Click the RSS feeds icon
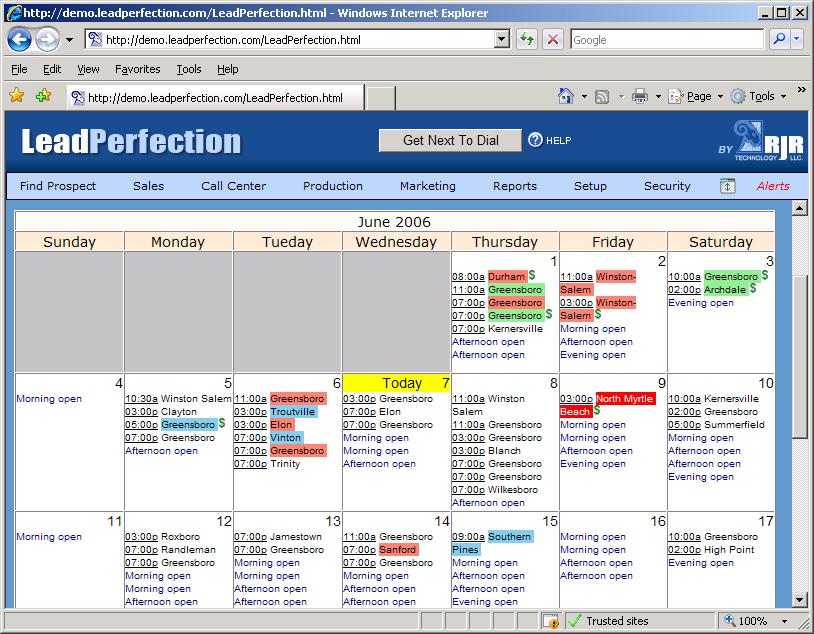 (x=602, y=97)
